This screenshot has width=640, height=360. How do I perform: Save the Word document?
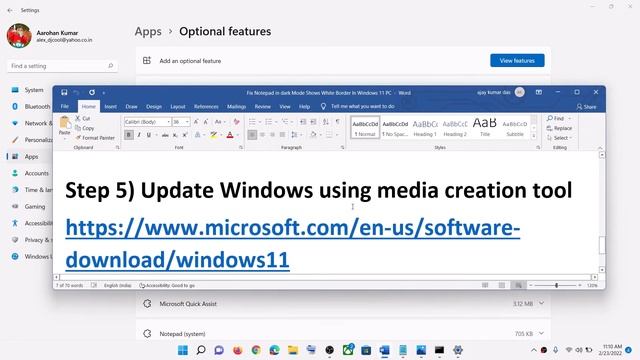click(64, 93)
